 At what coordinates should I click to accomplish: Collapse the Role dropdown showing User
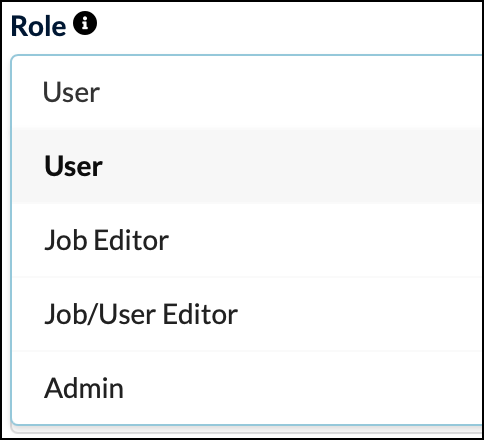pos(247,92)
